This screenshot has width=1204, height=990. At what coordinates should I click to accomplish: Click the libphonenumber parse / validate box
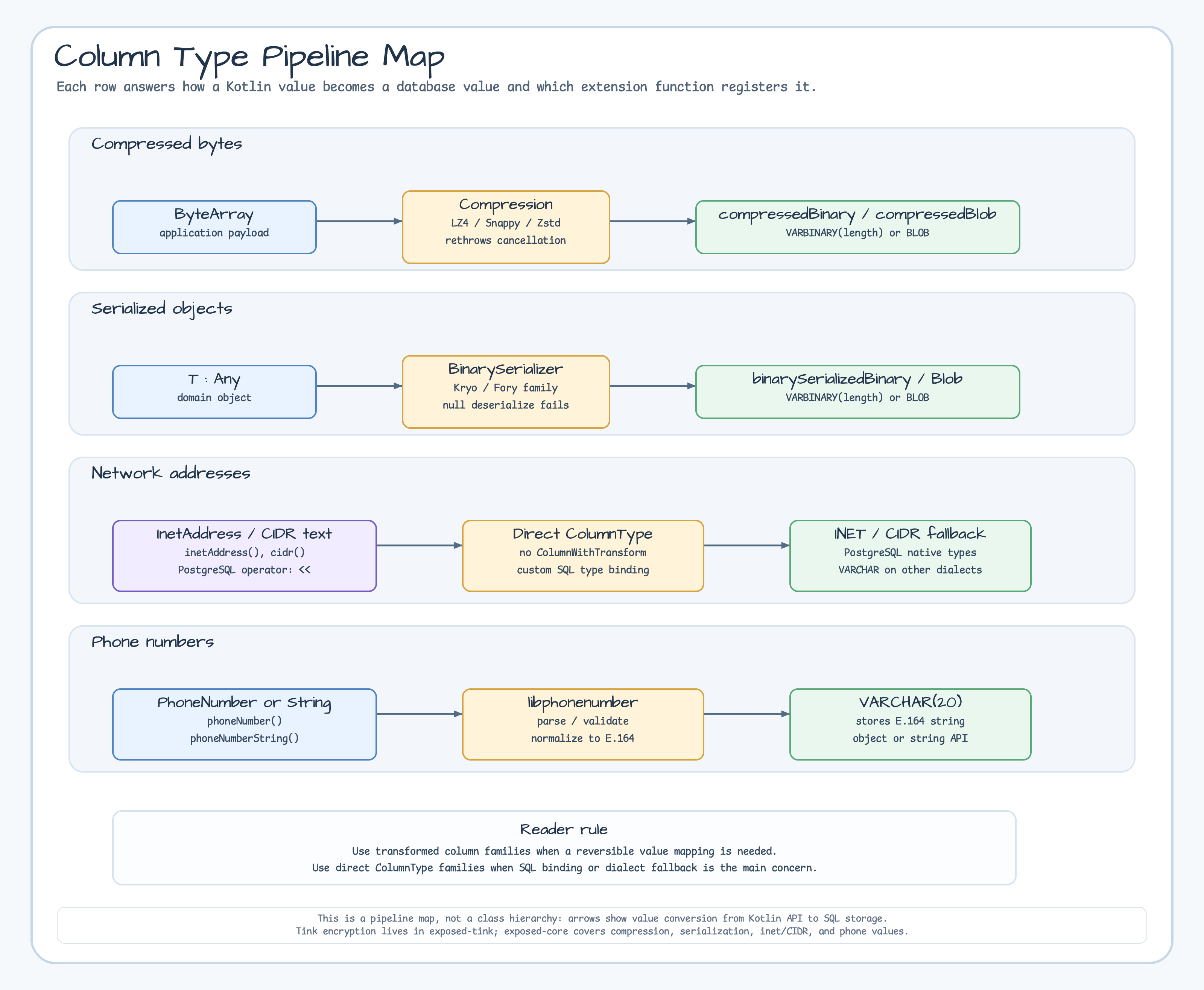(583, 724)
